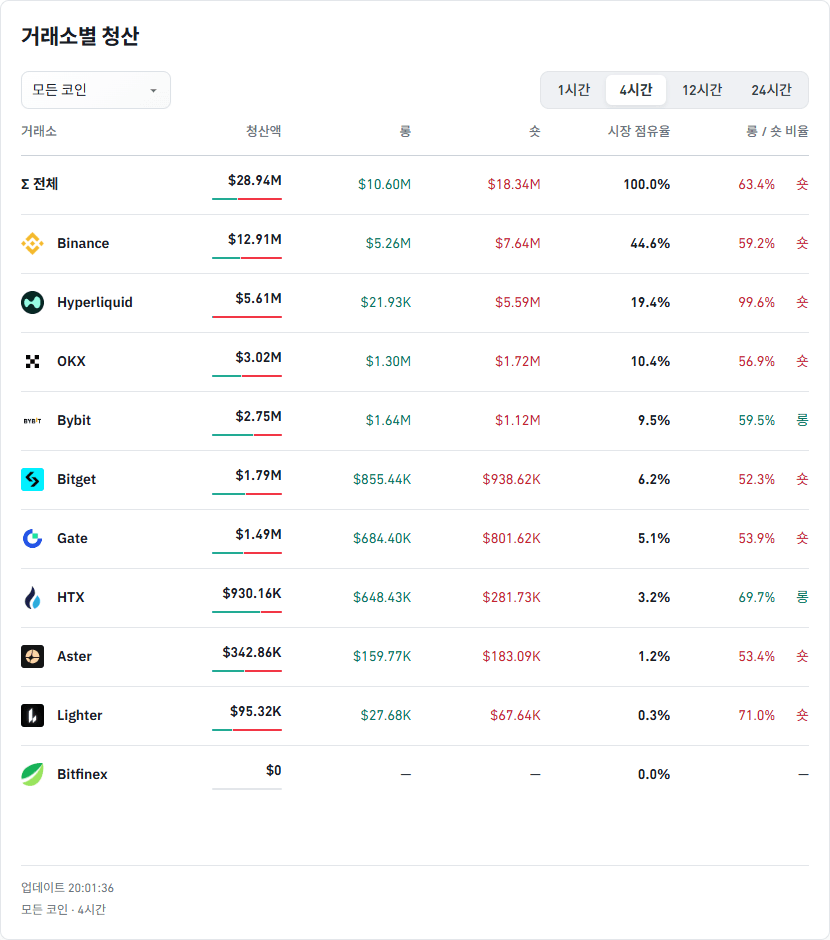Click the long/short bar under $5.61M
Image resolution: width=830 pixels, height=940 pixels.
tap(247, 317)
